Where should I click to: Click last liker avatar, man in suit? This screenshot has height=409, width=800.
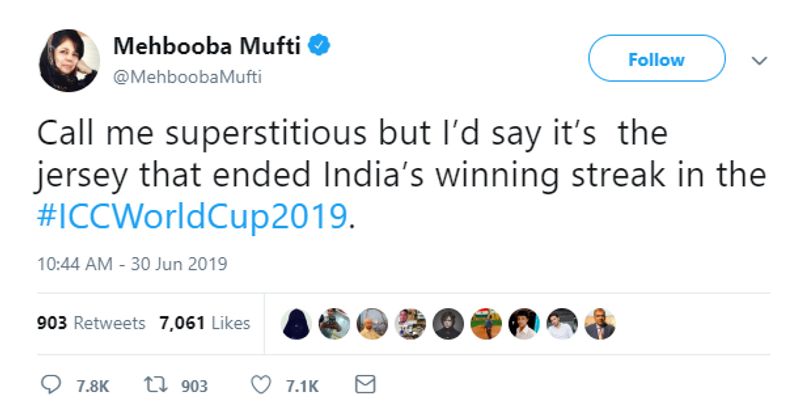(x=600, y=323)
